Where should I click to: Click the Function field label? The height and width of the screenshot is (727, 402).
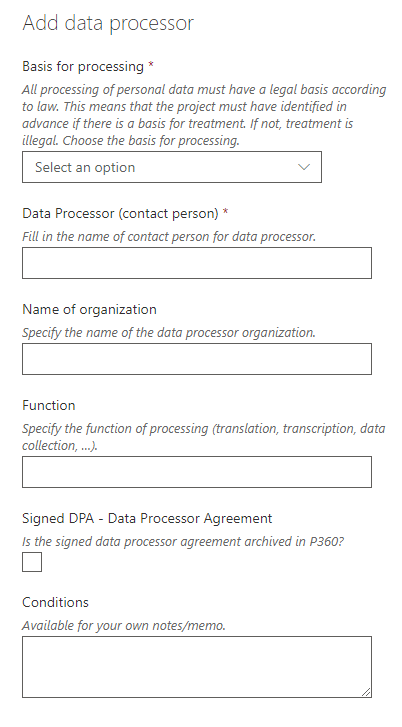(49, 405)
